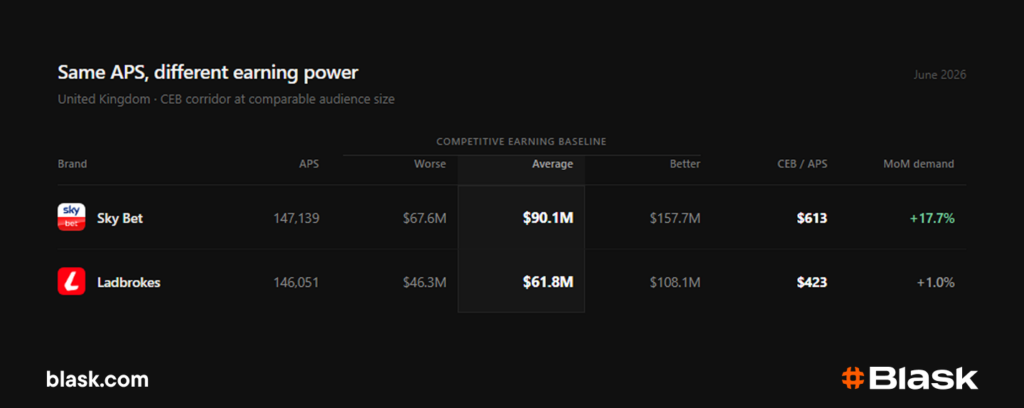Sort by the Worse column header
1024x408 pixels.
pos(430,164)
